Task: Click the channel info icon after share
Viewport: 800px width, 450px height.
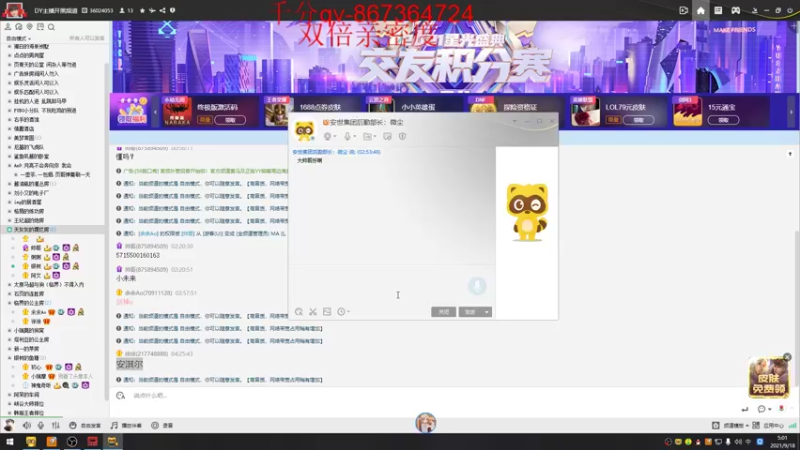Action: [x=172, y=10]
